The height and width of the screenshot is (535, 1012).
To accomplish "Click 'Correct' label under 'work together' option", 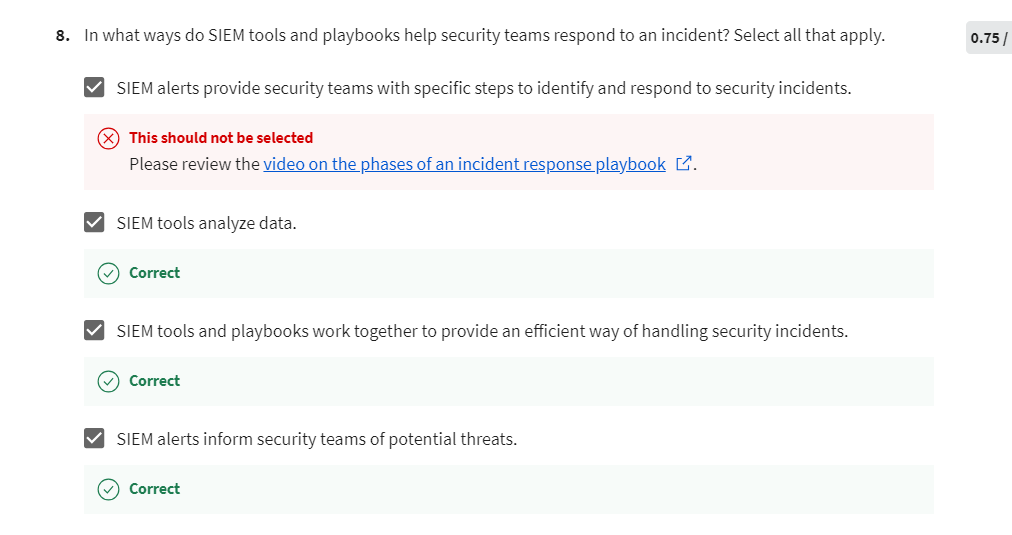I will click(154, 381).
